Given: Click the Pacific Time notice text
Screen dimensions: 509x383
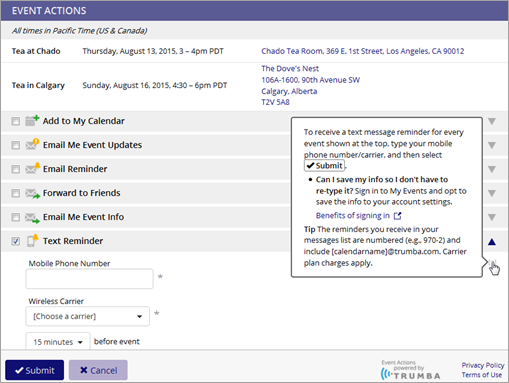Looking at the screenshot, I should point(79,31).
